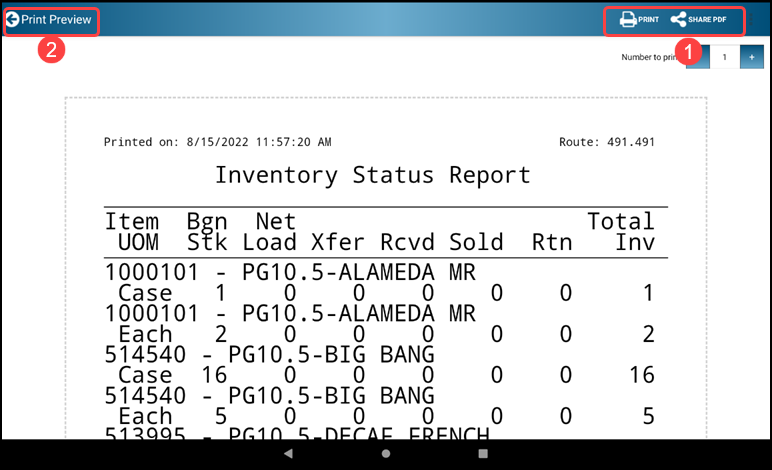Click the Bgn Stk value 16
Screen dimensions: 772x470
(x=214, y=375)
